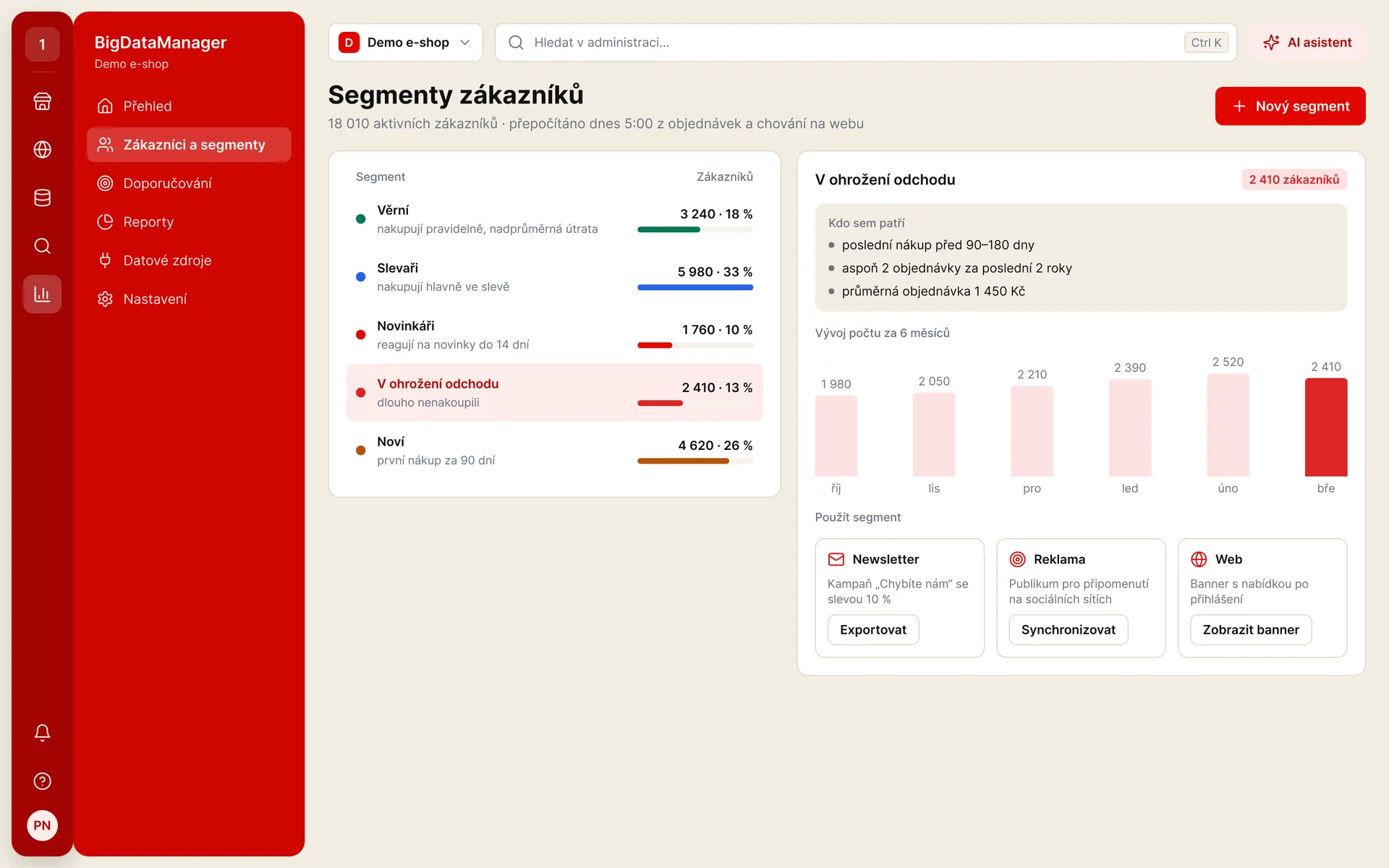Open notifications bell icon
Screen dimensions: 1389x868
[42, 733]
